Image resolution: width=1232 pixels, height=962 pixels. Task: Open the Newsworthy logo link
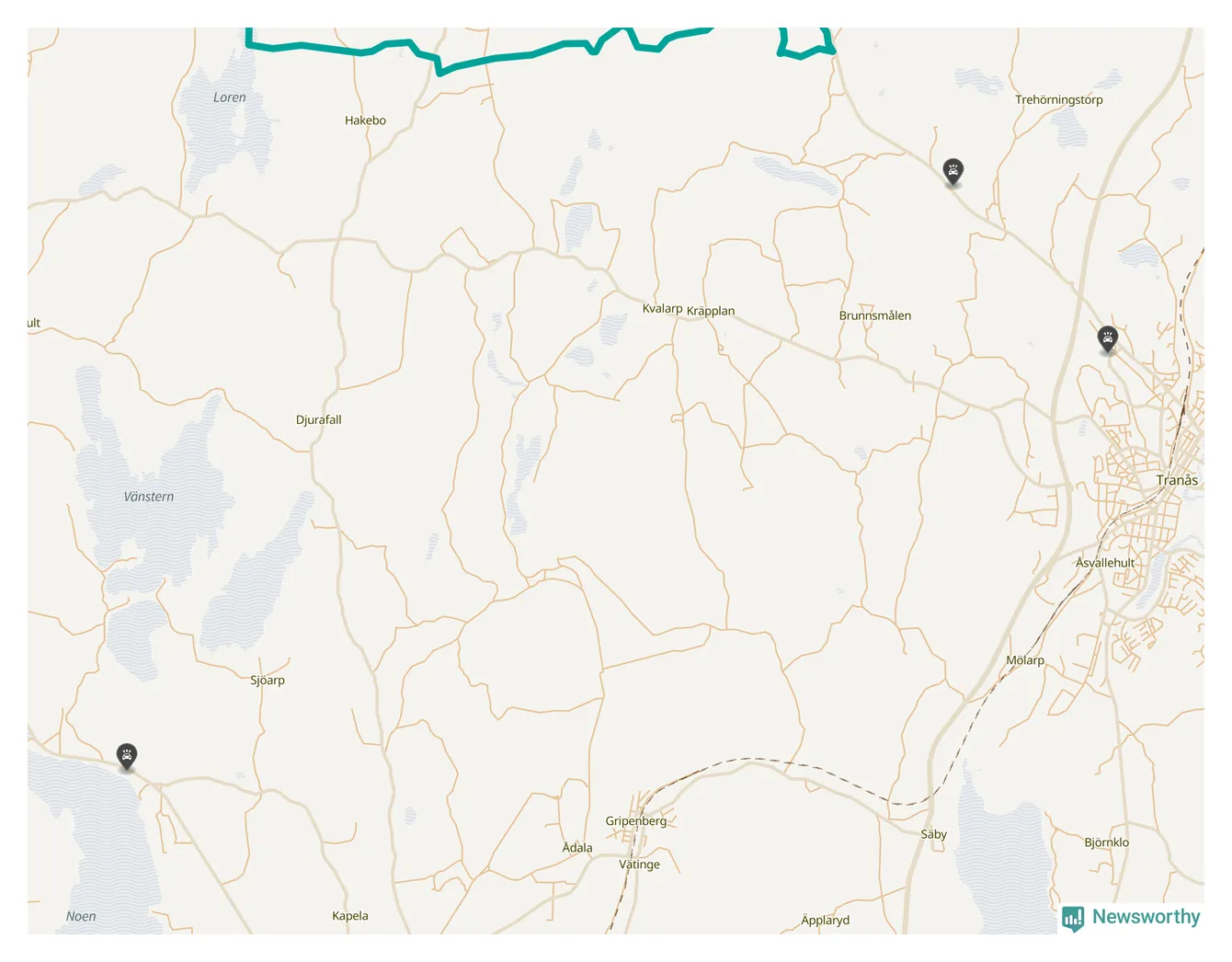tap(1132, 917)
